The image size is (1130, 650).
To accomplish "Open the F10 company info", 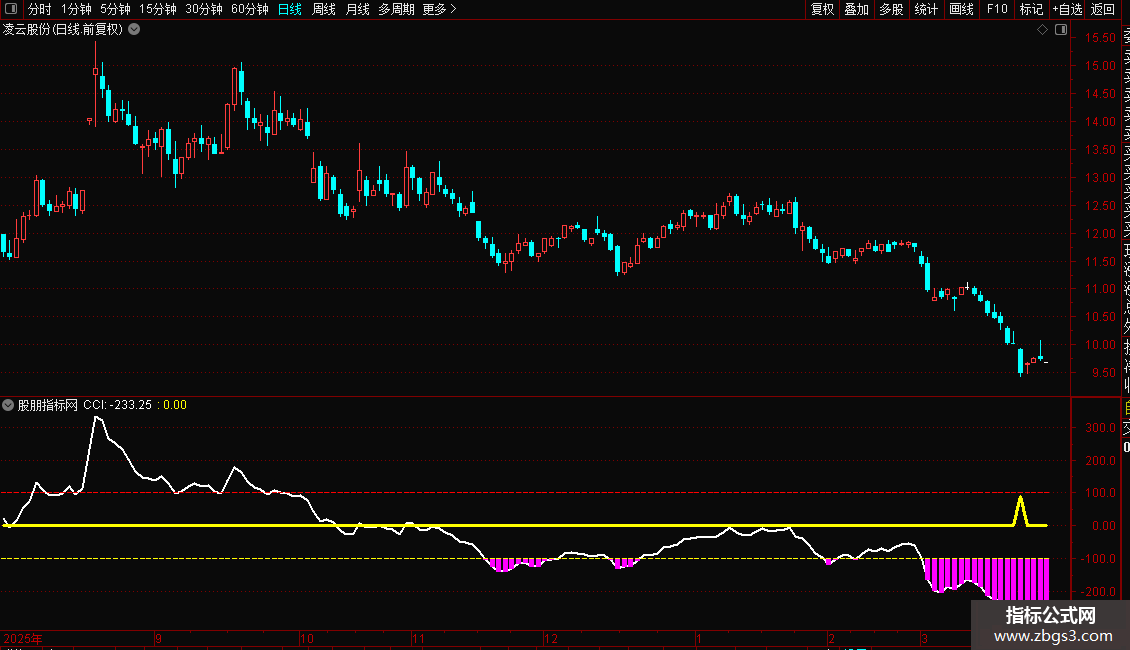I will [997, 9].
